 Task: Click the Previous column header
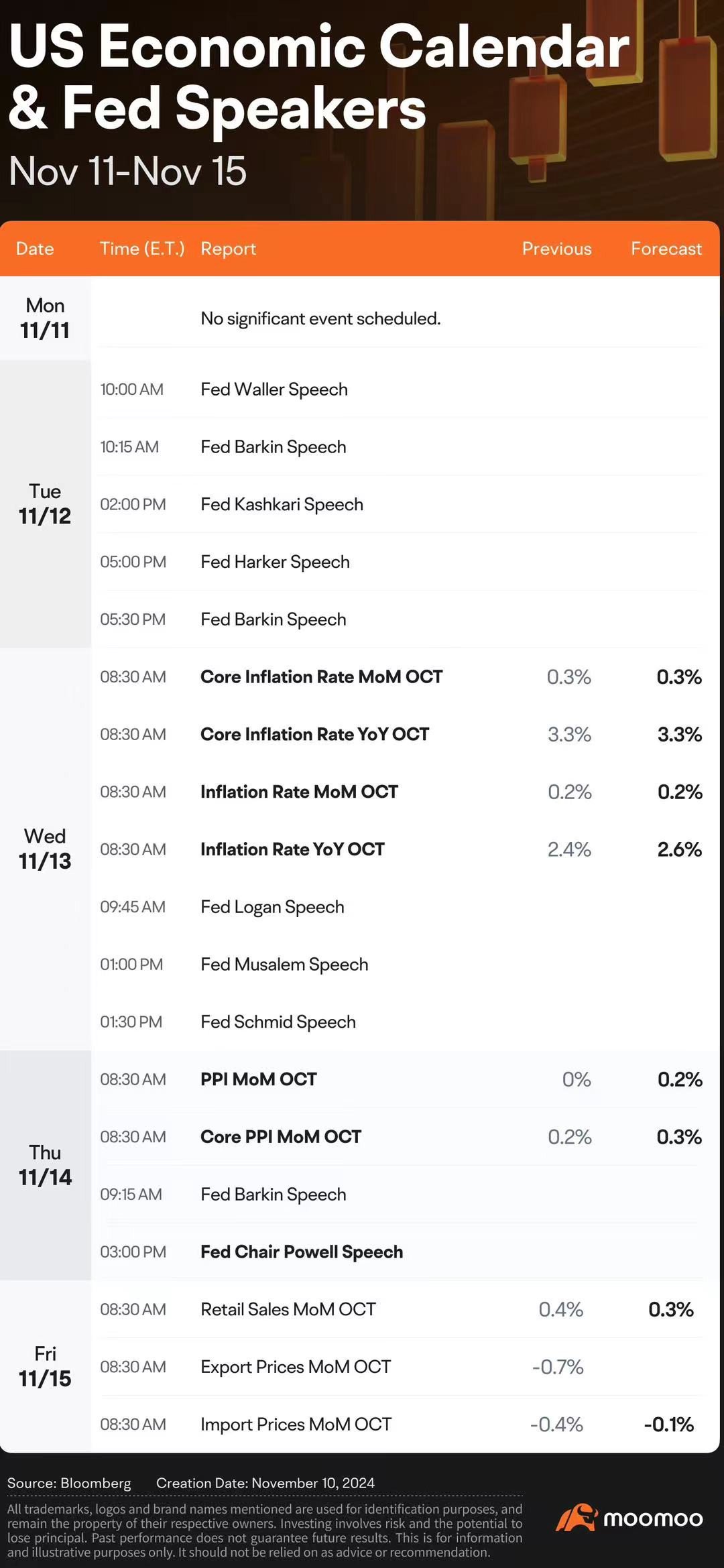tap(556, 249)
